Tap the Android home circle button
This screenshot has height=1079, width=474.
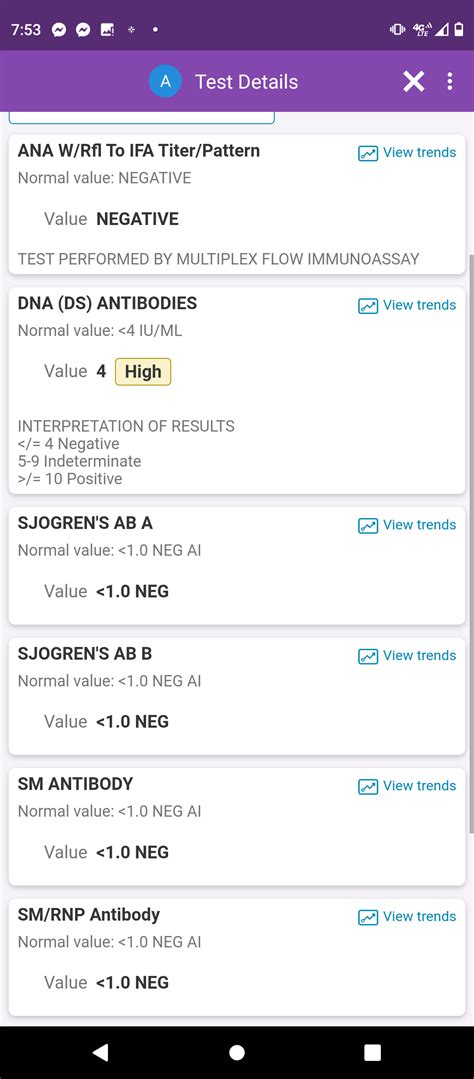(x=237, y=1052)
